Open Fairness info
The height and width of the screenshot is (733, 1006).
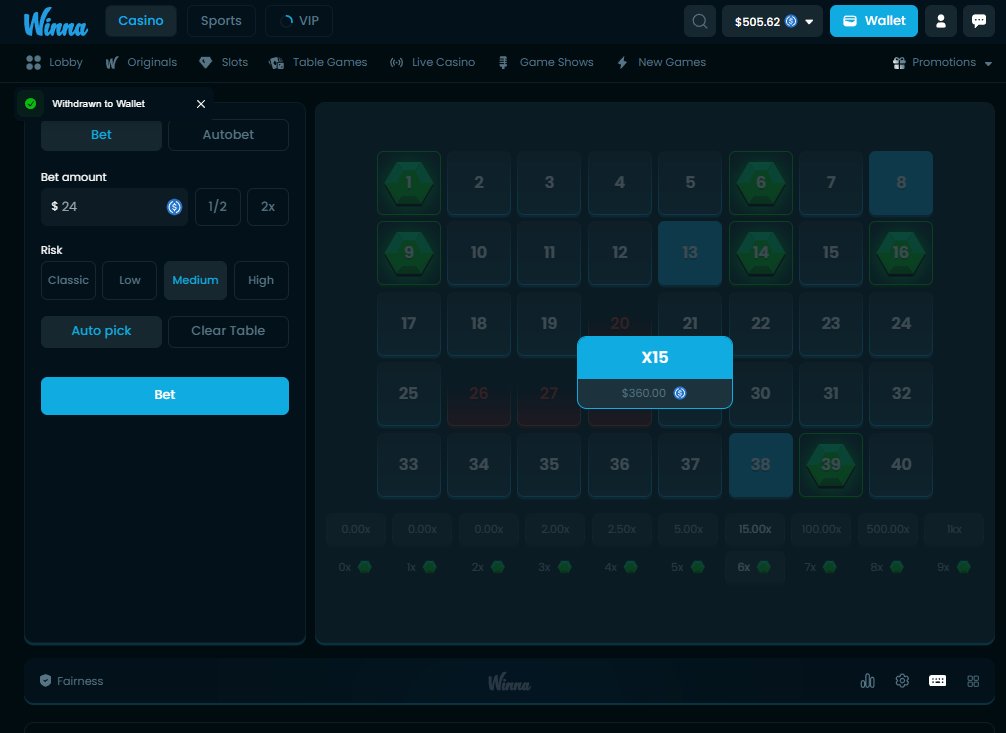[71, 681]
